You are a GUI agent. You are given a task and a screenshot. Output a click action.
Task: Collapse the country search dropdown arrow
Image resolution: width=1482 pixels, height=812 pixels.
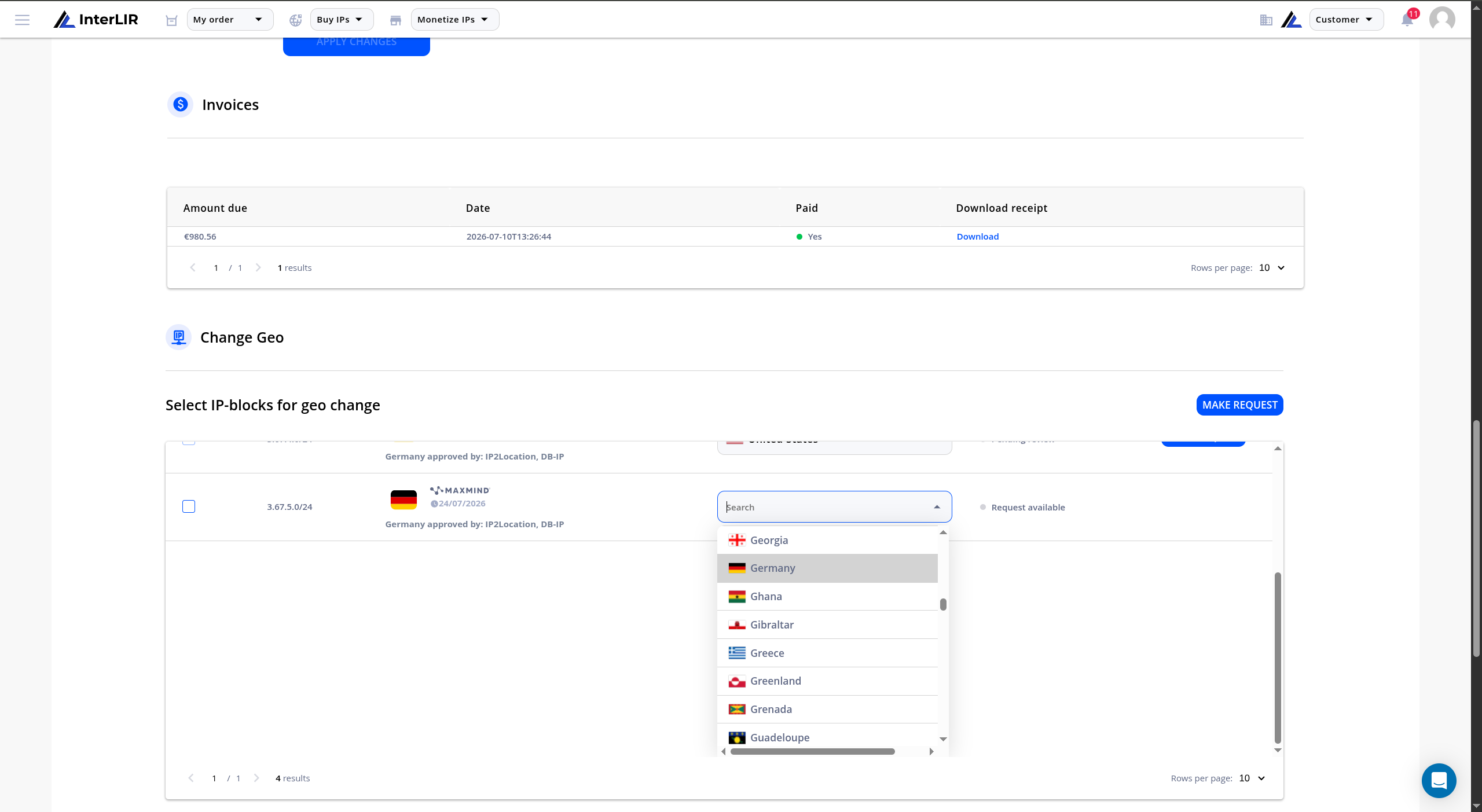(937, 507)
